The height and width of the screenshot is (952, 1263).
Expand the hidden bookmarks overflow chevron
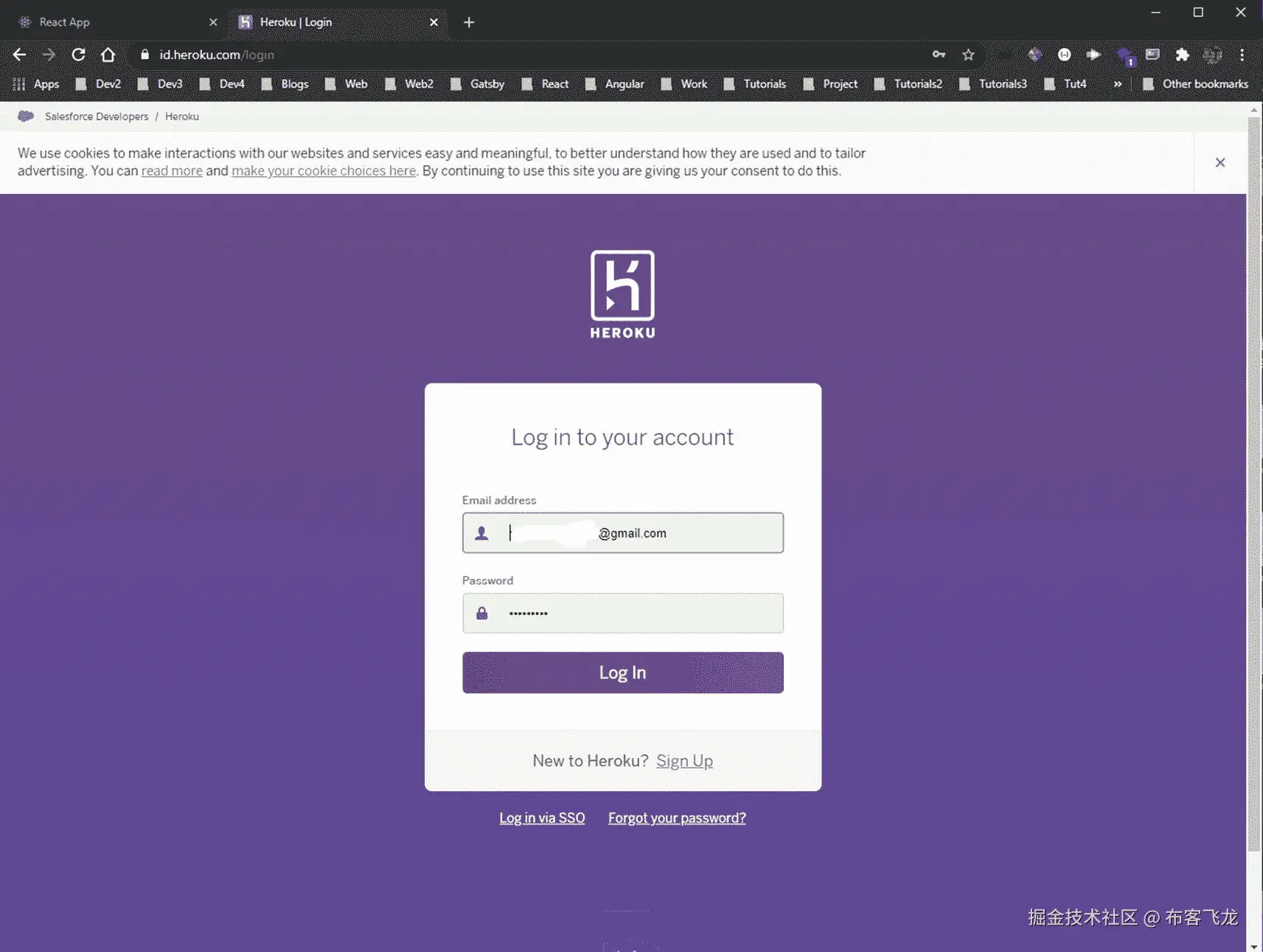pos(1118,84)
